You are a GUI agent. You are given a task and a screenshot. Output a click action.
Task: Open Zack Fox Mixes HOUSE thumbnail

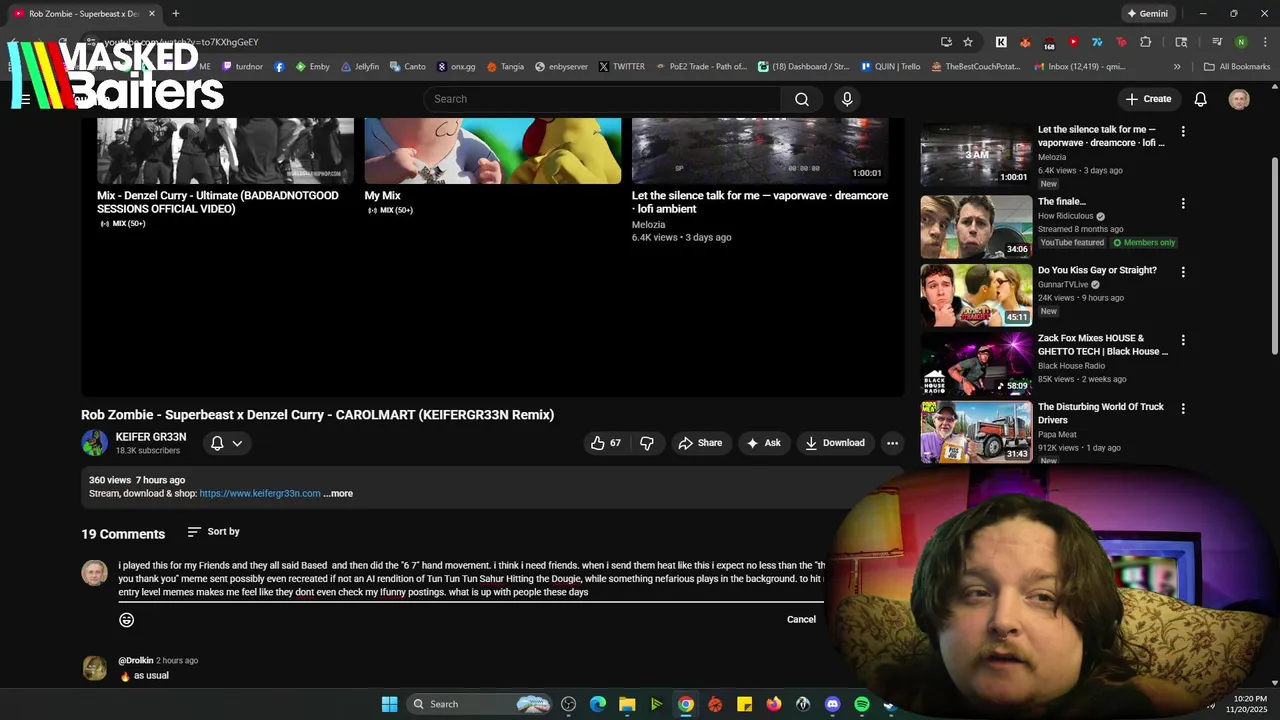[976, 364]
